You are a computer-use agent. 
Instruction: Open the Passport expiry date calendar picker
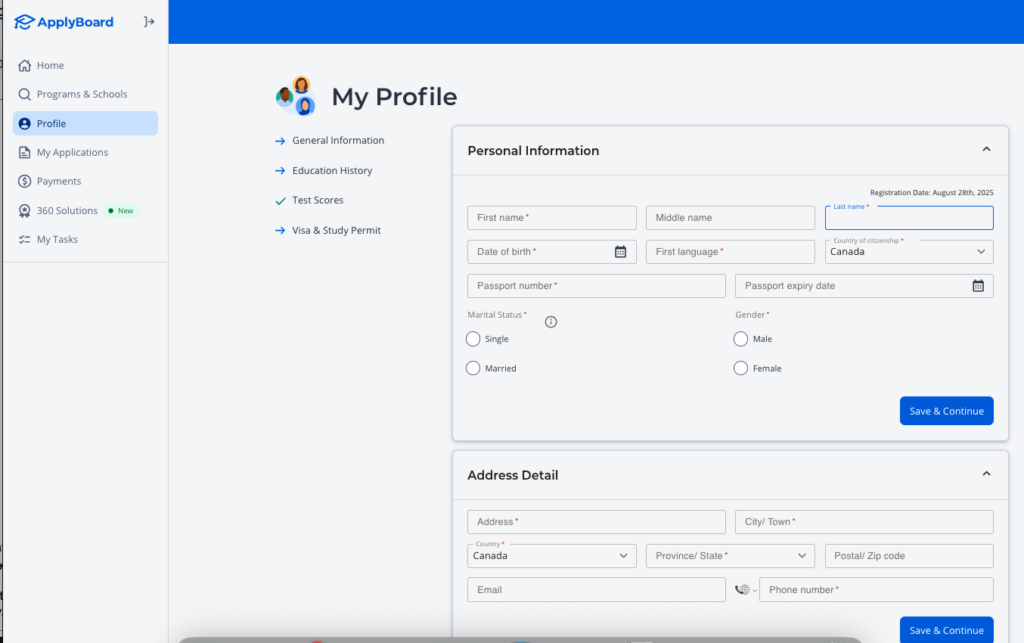[x=977, y=285]
